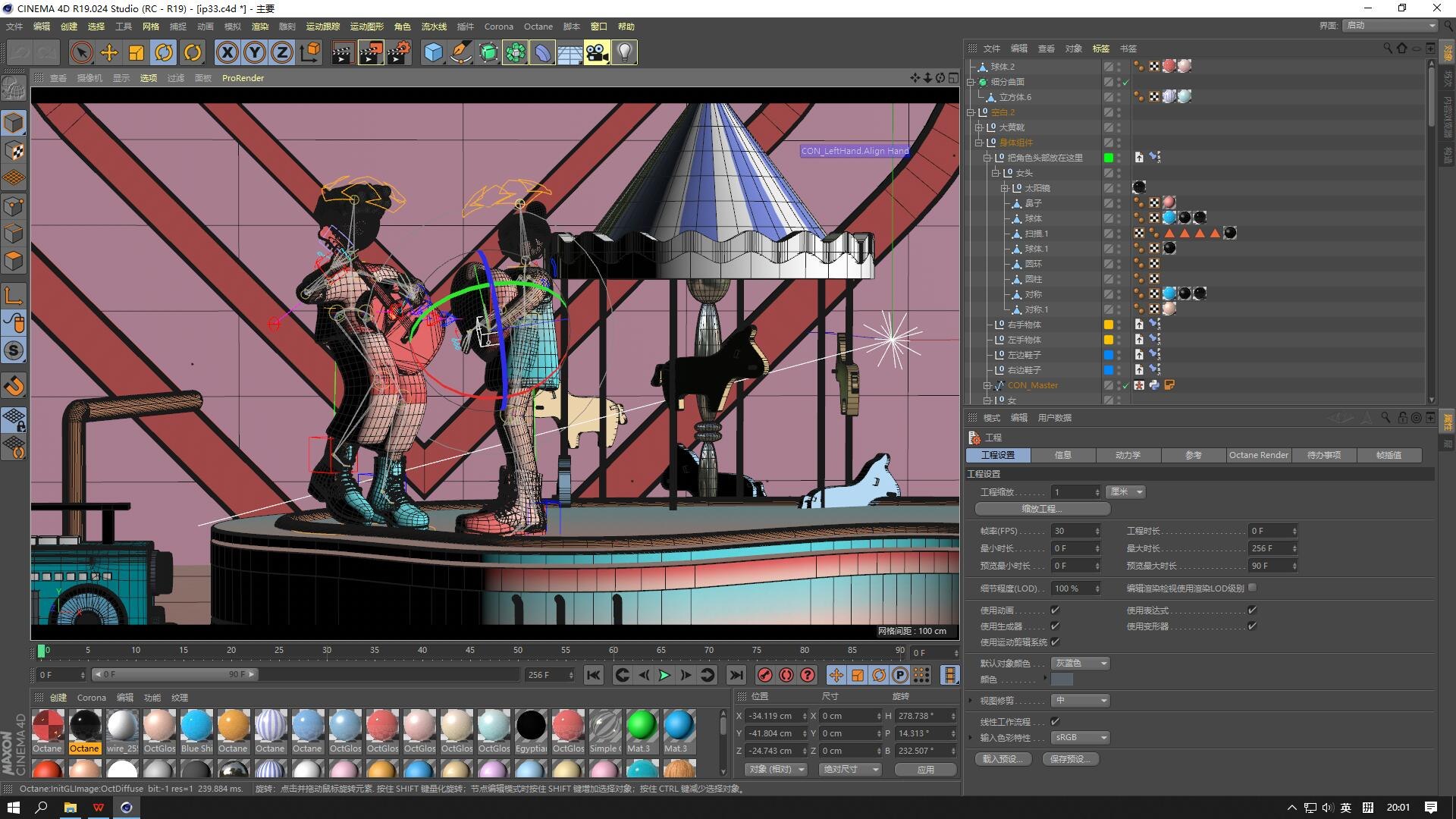Enable the render LOD in editor checkbox
Screen dimensions: 1456x819
(x=1252, y=587)
